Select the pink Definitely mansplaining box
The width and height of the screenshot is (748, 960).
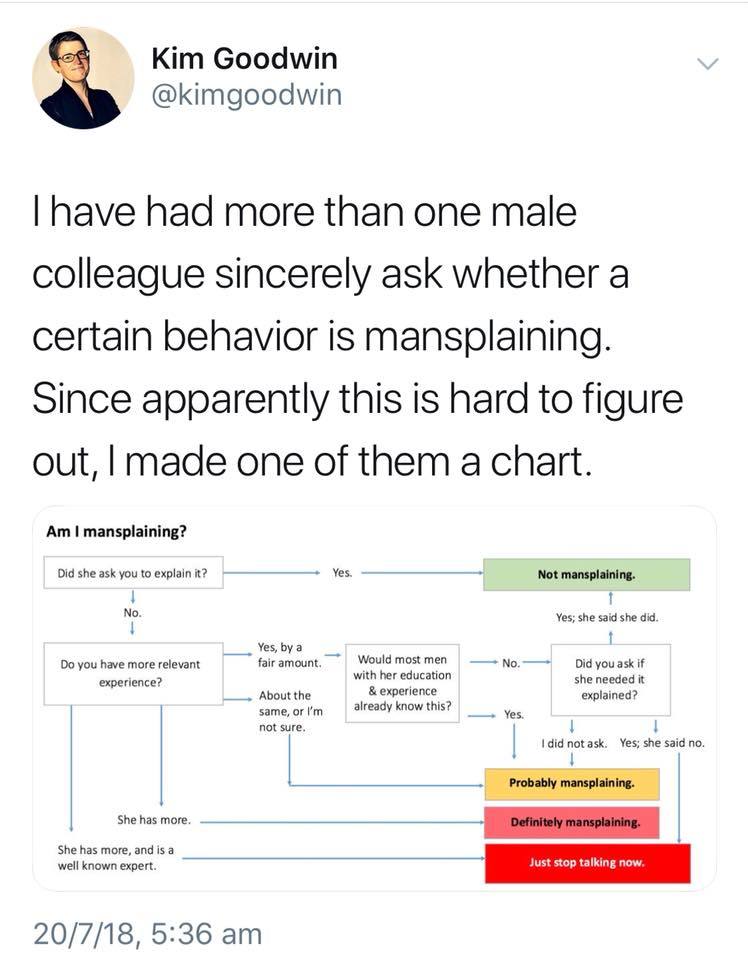pos(572,822)
